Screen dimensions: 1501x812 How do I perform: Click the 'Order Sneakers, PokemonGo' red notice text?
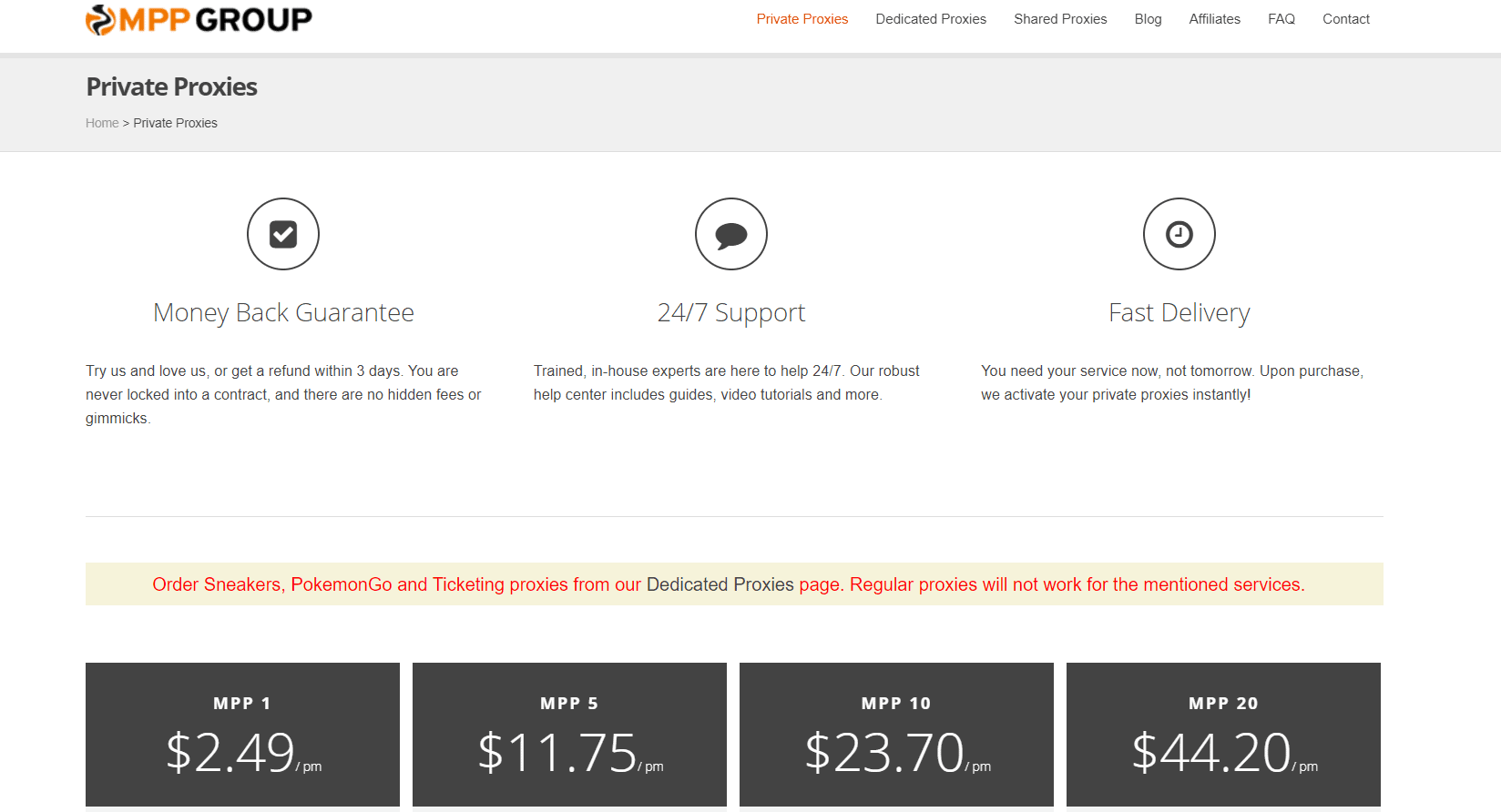click(x=729, y=584)
